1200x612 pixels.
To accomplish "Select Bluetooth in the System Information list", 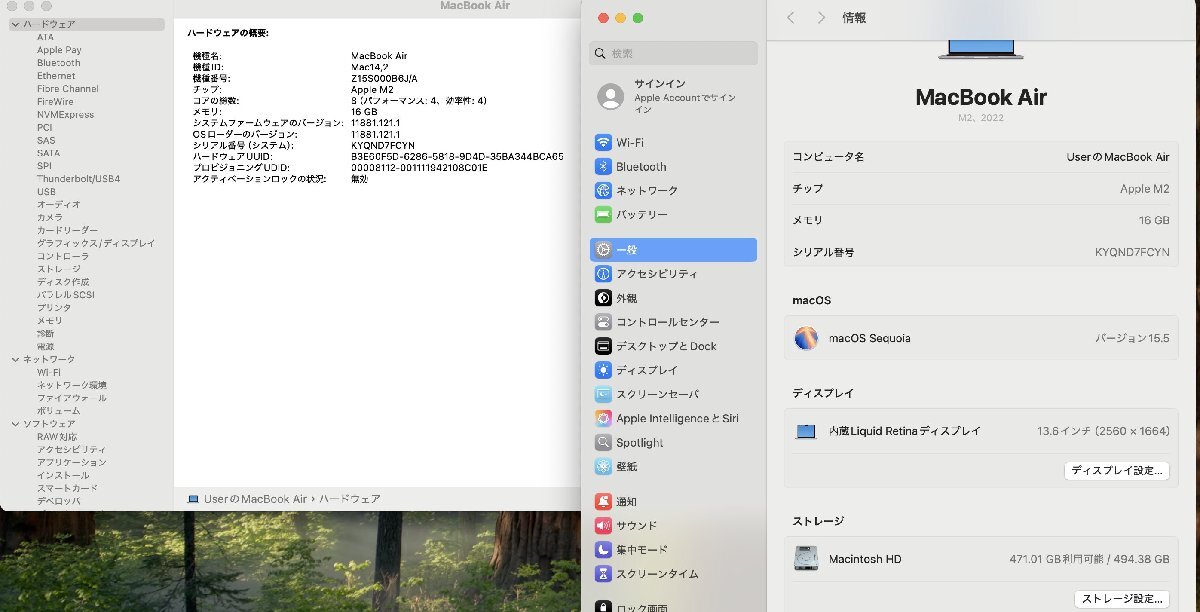I will [59, 63].
